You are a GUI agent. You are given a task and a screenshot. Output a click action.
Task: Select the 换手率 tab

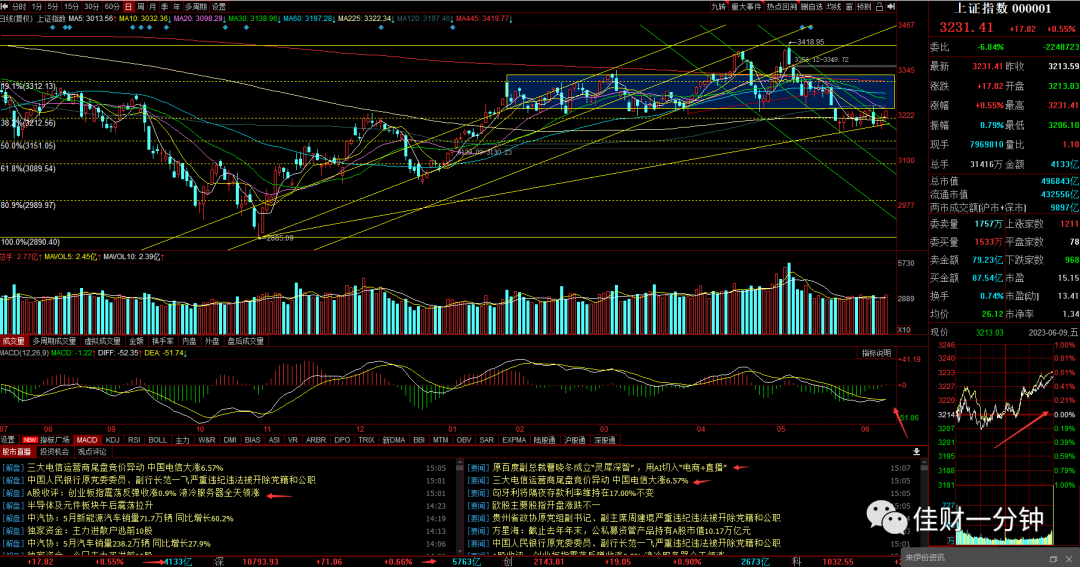[163, 340]
